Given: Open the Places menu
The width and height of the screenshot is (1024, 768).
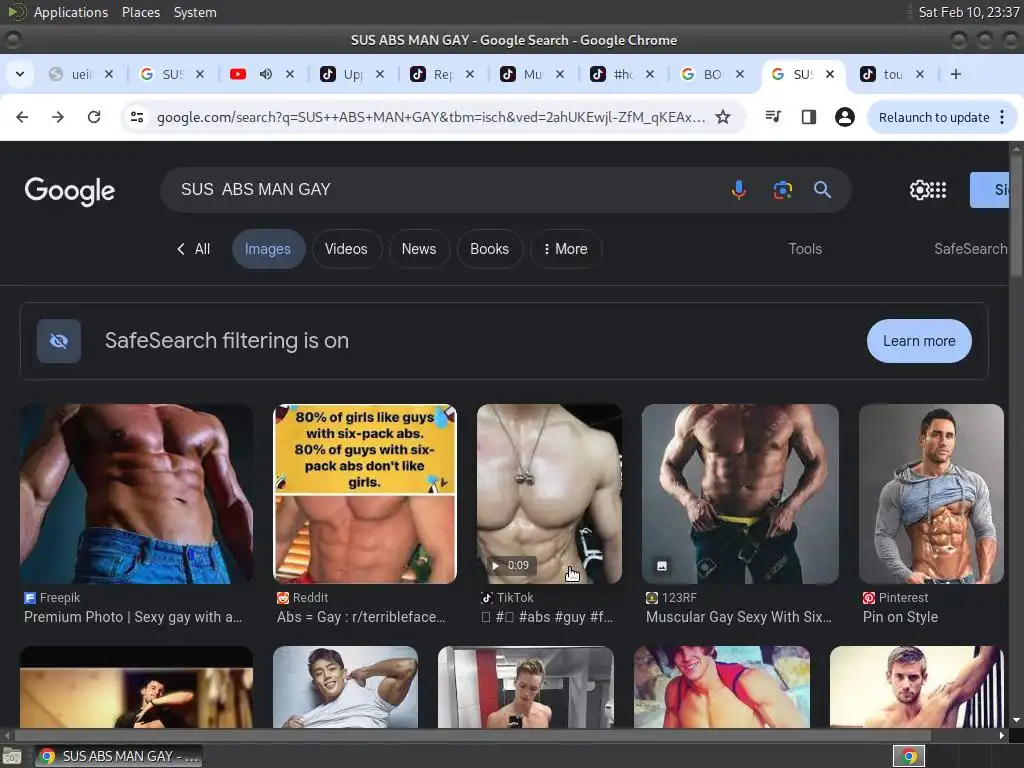Looking at the screenshot, I should 140,12.
